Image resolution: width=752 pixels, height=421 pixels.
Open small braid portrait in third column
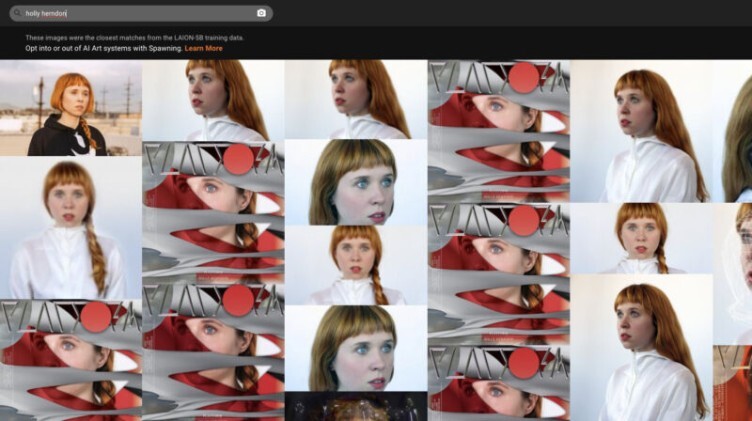click(x=356, y=265)
